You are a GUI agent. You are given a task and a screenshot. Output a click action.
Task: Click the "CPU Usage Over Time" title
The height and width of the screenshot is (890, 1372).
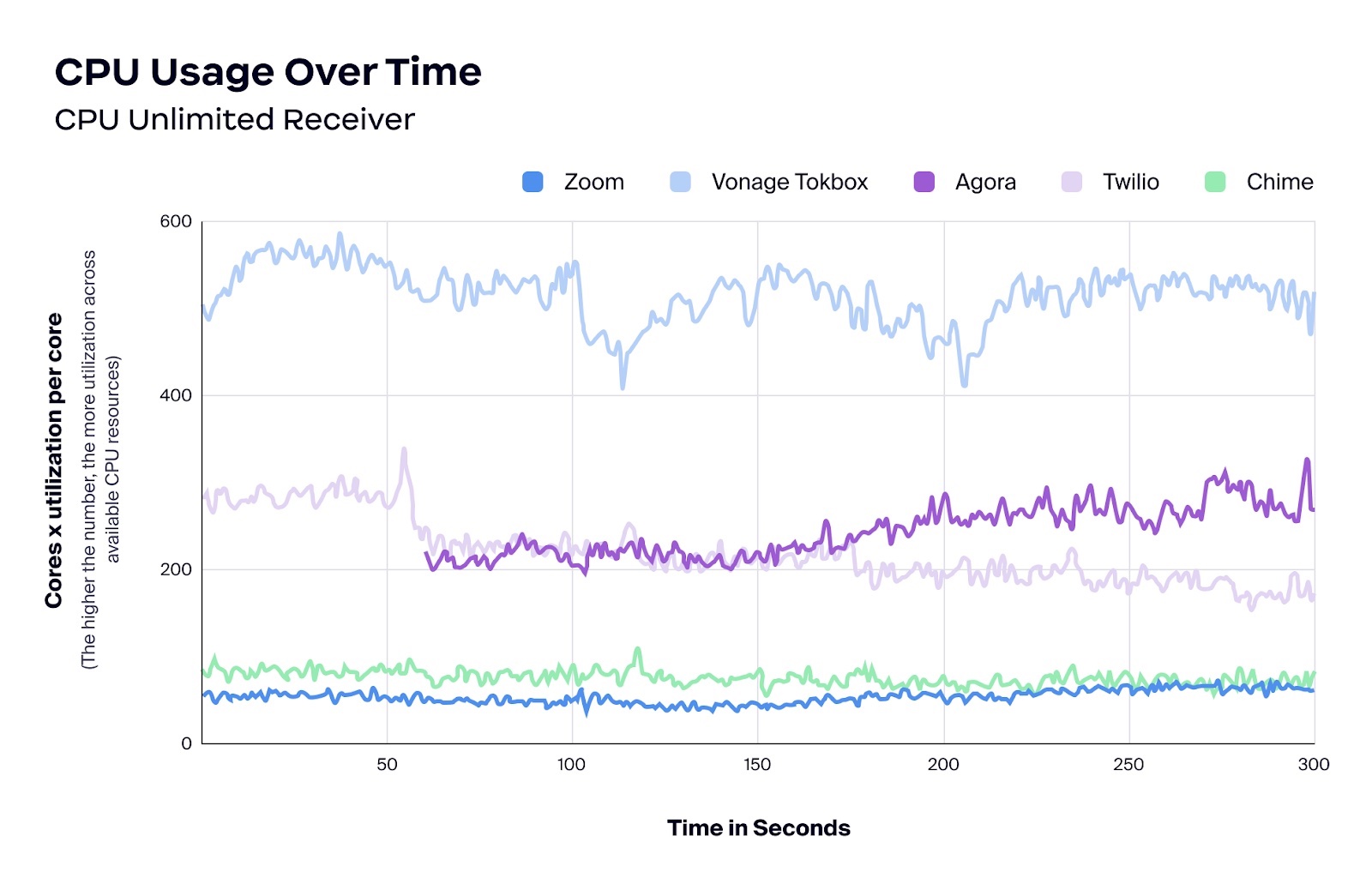click(268, 72)
